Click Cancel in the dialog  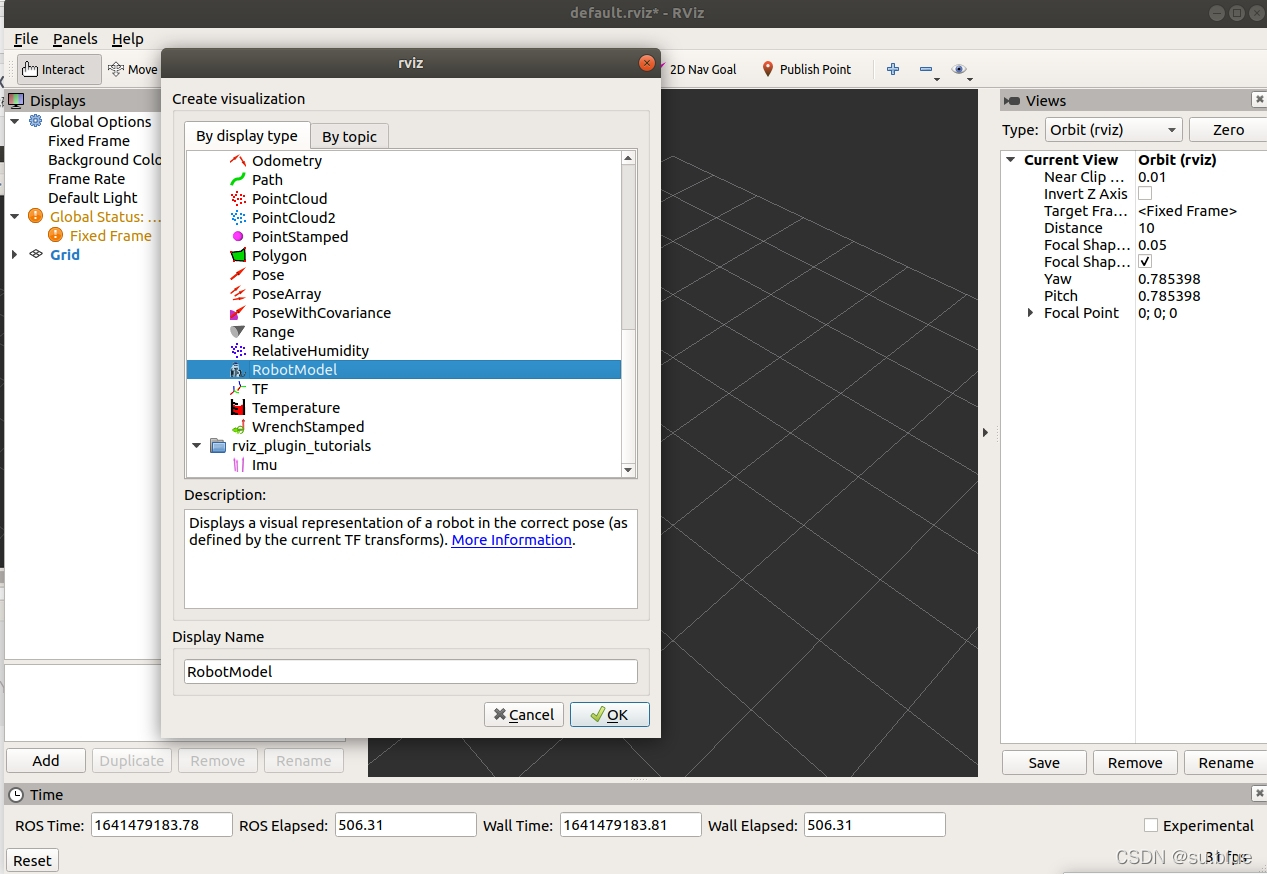coord(524,714)
